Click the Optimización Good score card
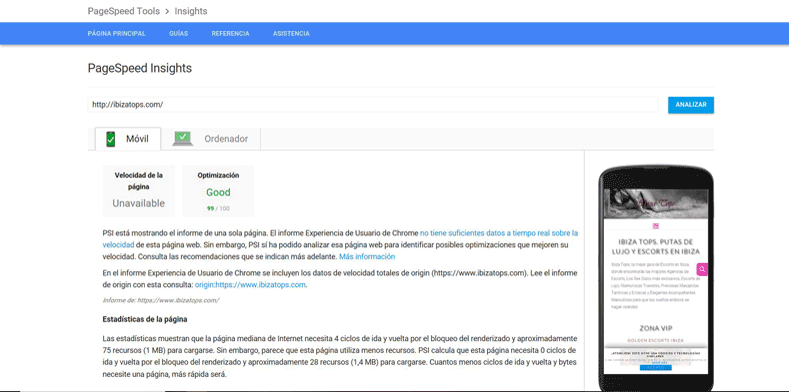 click(x=218, y=191)
